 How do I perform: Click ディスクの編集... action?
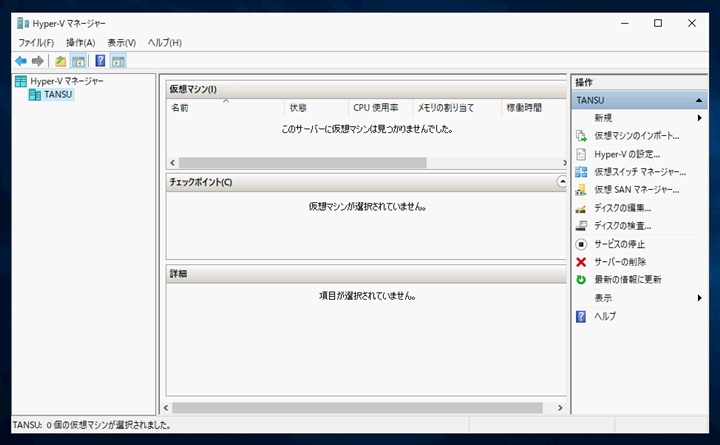click(623, 208)
